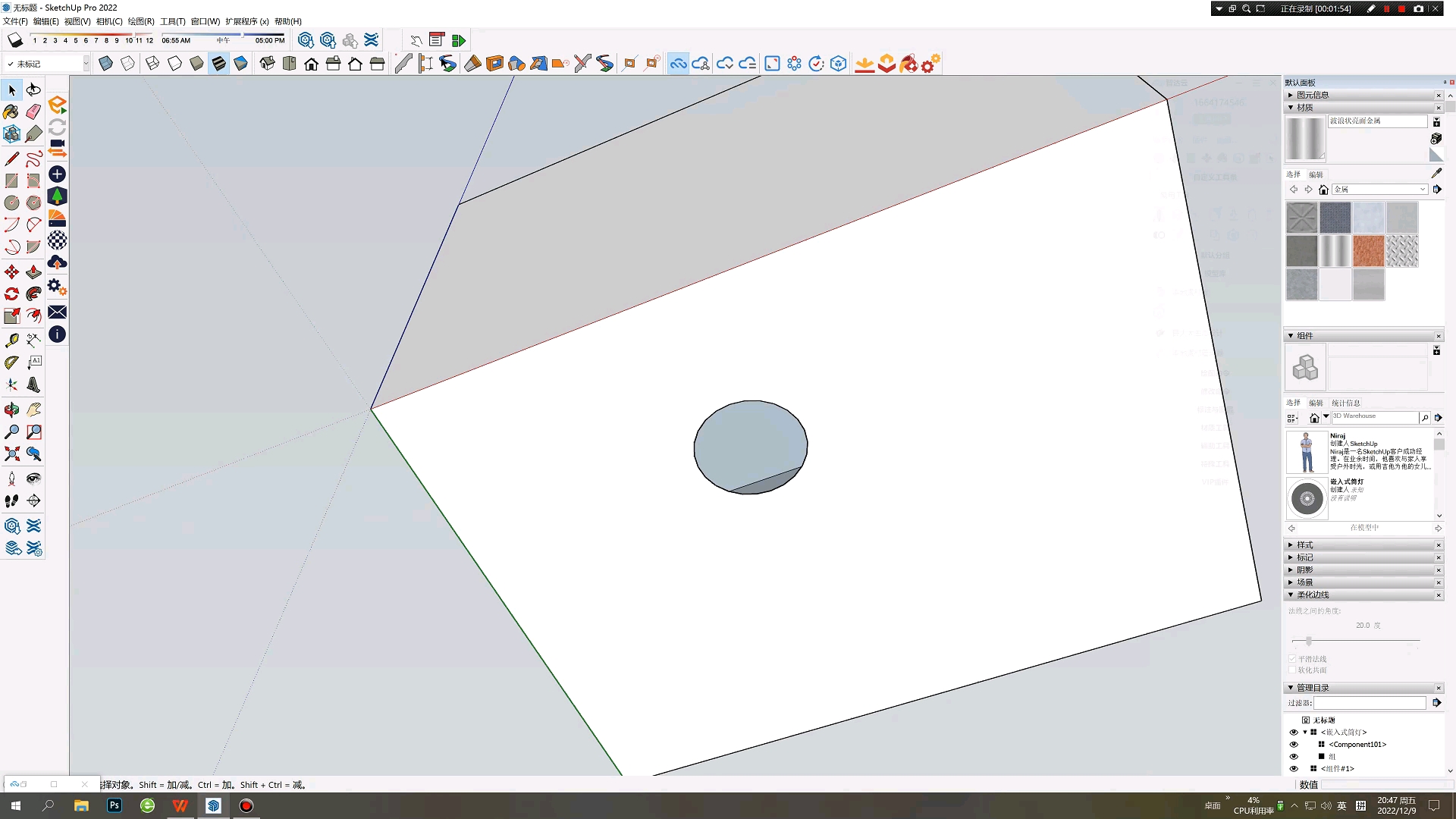
Task: Select the Orbit camera tool
Action: (x=11, y=410)
